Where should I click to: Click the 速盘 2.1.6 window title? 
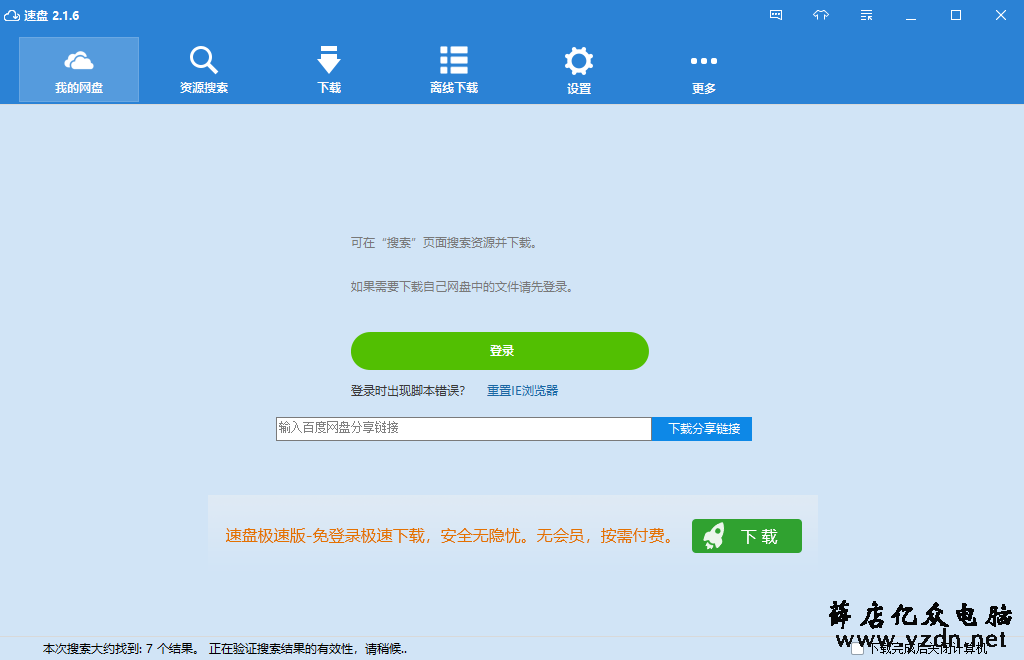click(x=52, y=15)
